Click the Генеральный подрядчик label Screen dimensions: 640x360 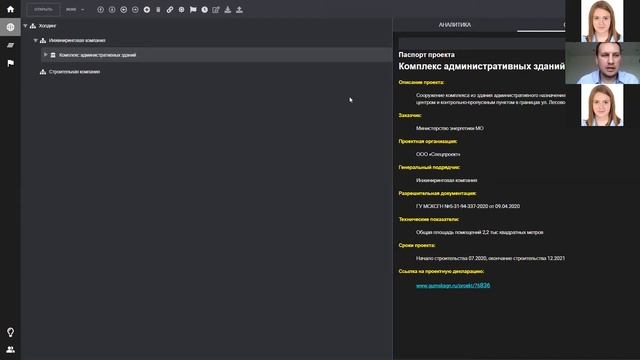(x=429, y=167)
